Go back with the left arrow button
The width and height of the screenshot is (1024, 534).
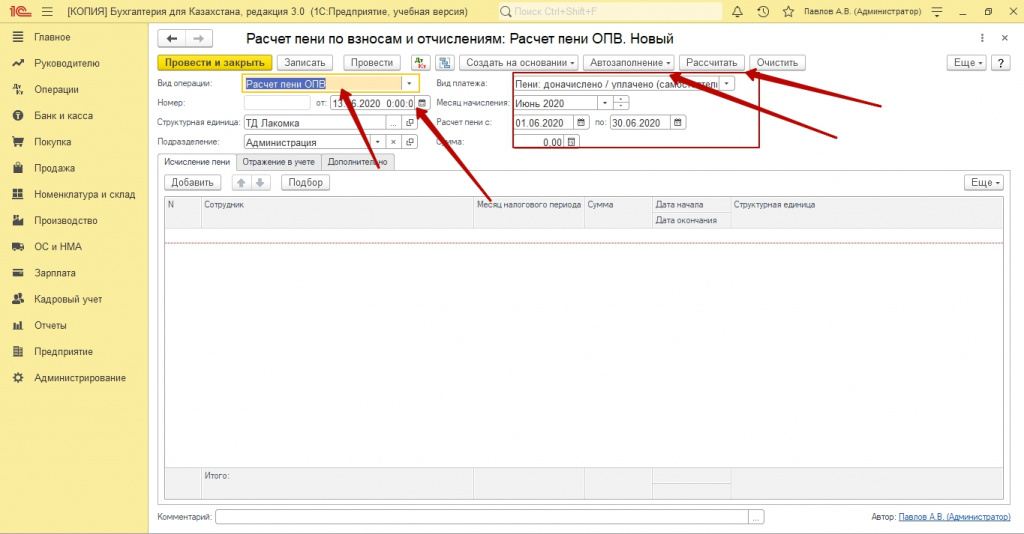pyautogui.click(x=172, y=39)
